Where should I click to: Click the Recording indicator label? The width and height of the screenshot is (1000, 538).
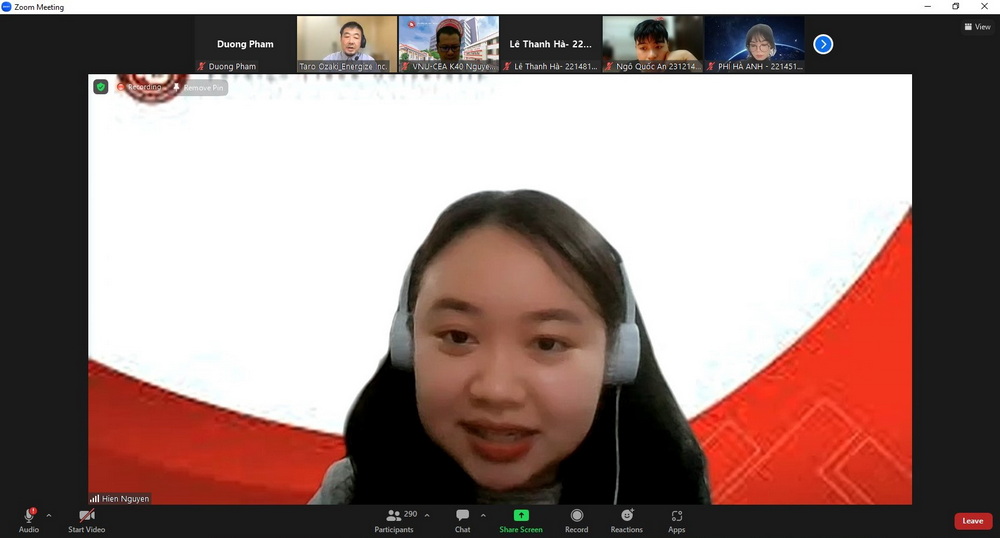click(x=139, y=88)
